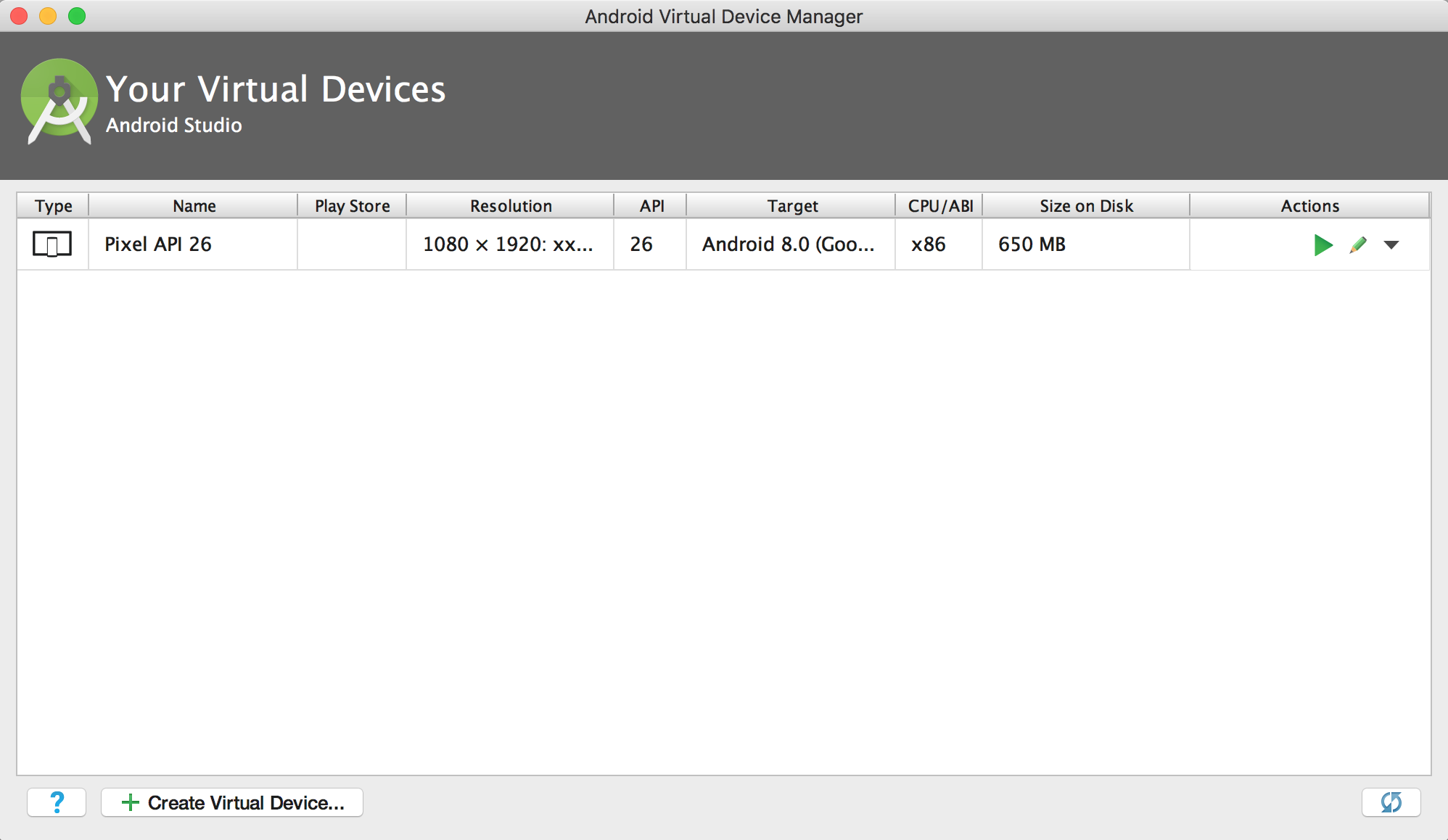Screen dimensions: 1448x840
Task: Open the more actions dropdown for Pixel API 26
Action: 1391,245
